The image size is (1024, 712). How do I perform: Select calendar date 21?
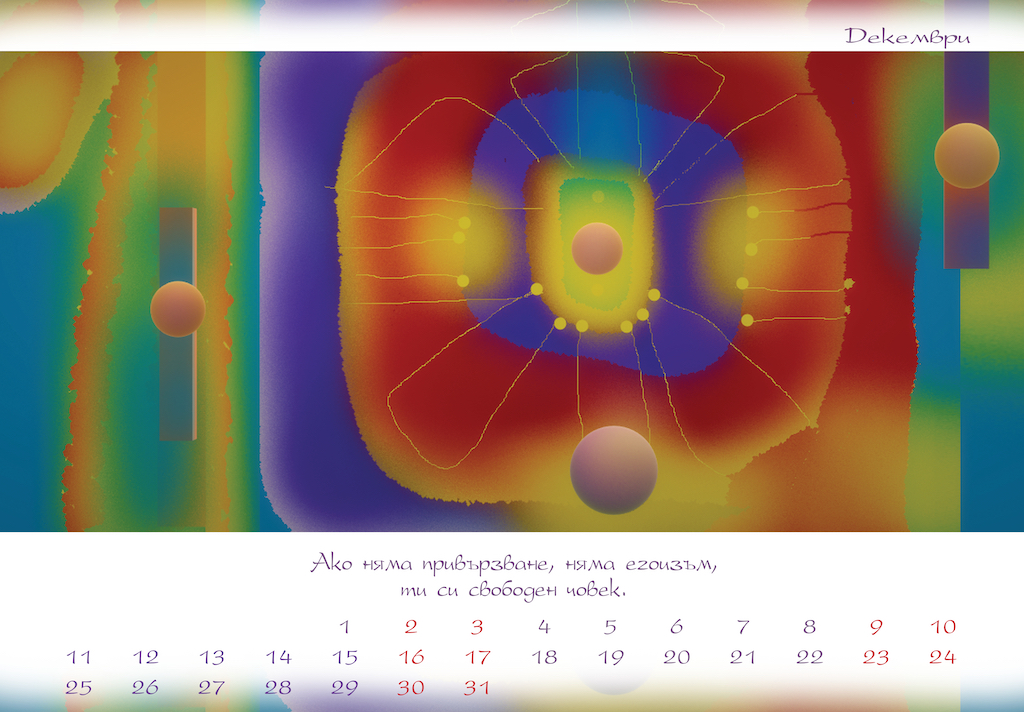[x=743, y=657]
